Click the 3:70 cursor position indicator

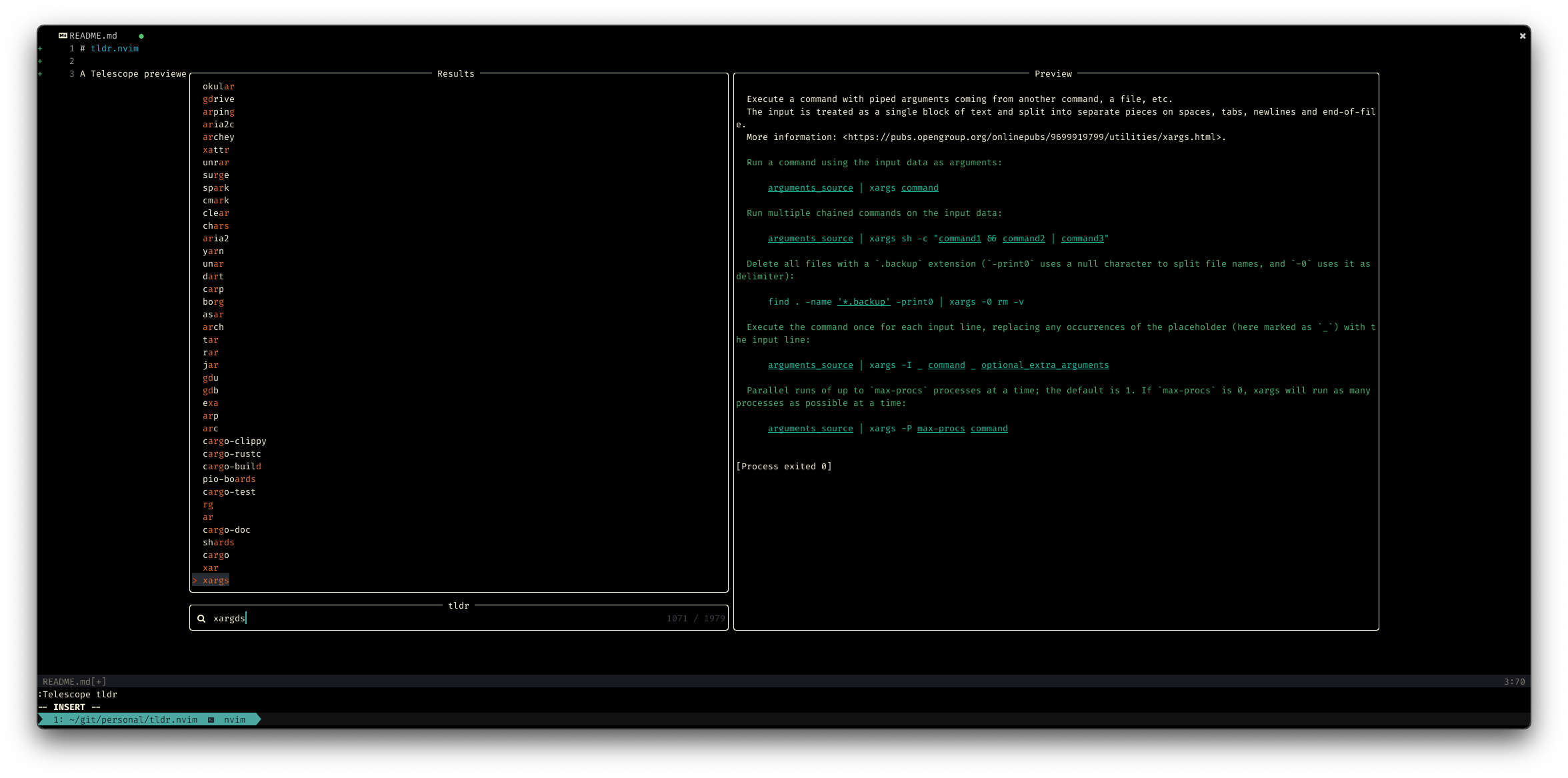[1515, 682]
